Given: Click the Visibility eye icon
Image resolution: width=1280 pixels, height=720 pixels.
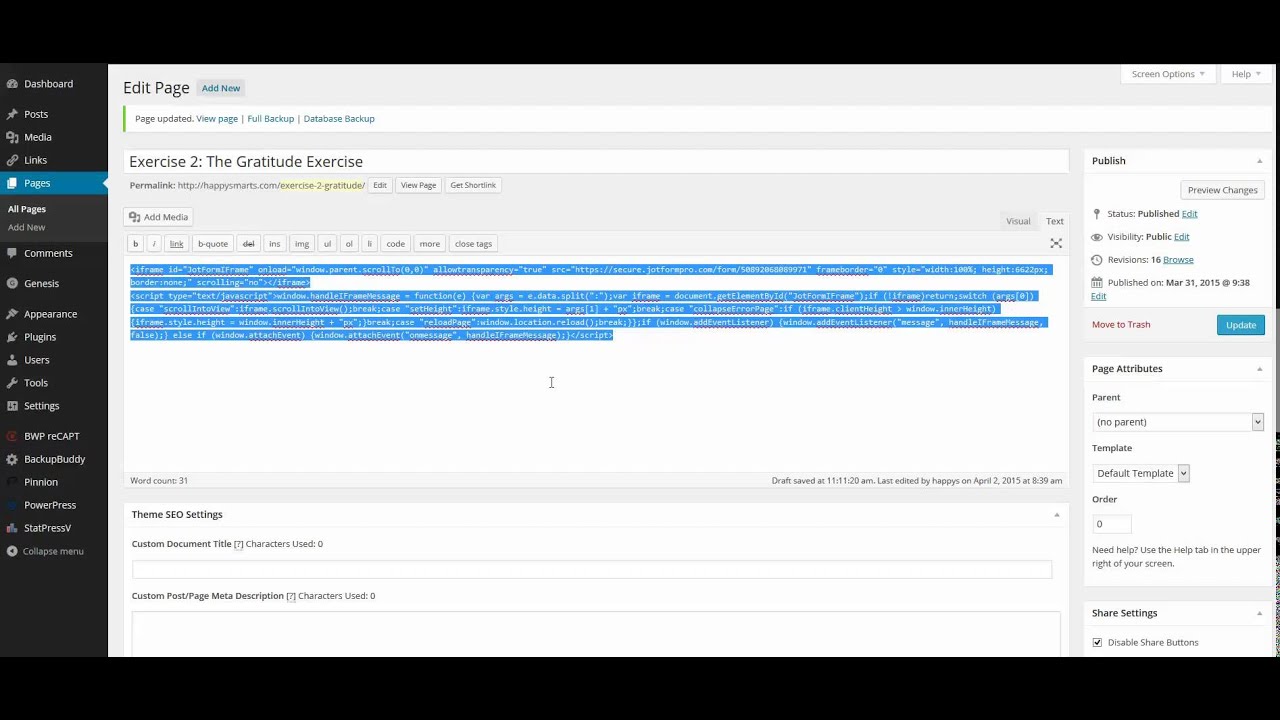Looking at the screenshot, I should point(1097,237).
